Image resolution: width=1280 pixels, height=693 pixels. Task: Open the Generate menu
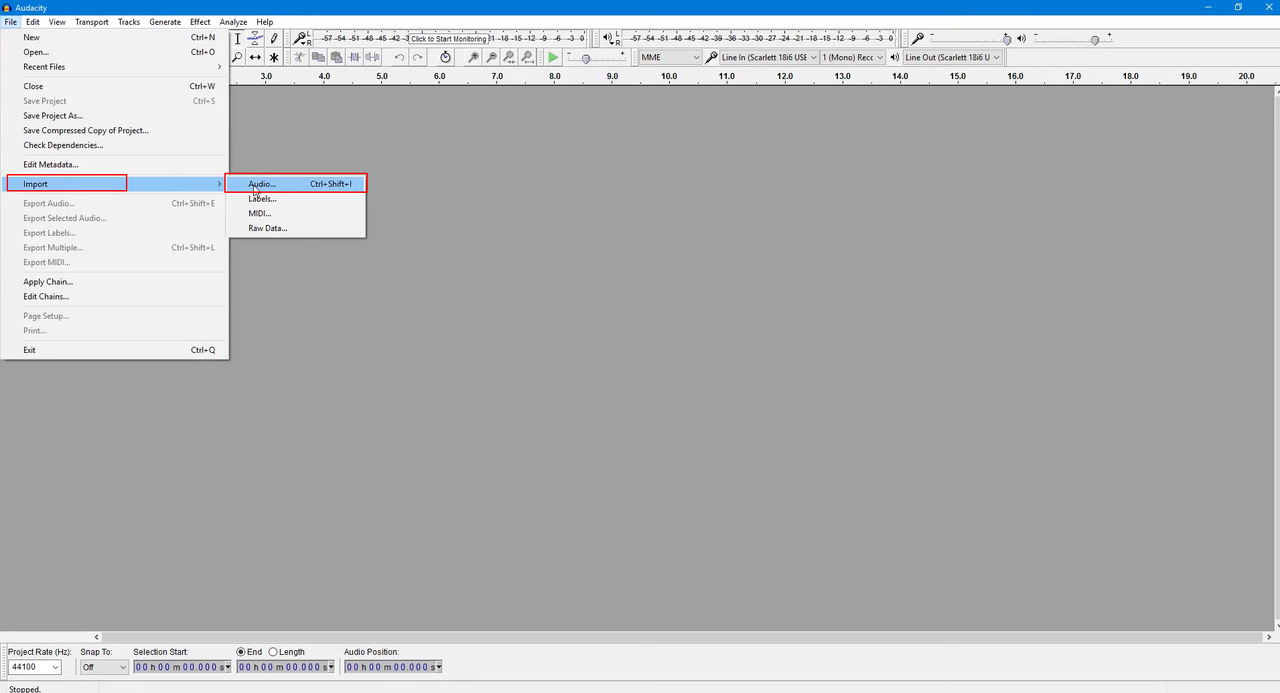(x=165, y=22)
